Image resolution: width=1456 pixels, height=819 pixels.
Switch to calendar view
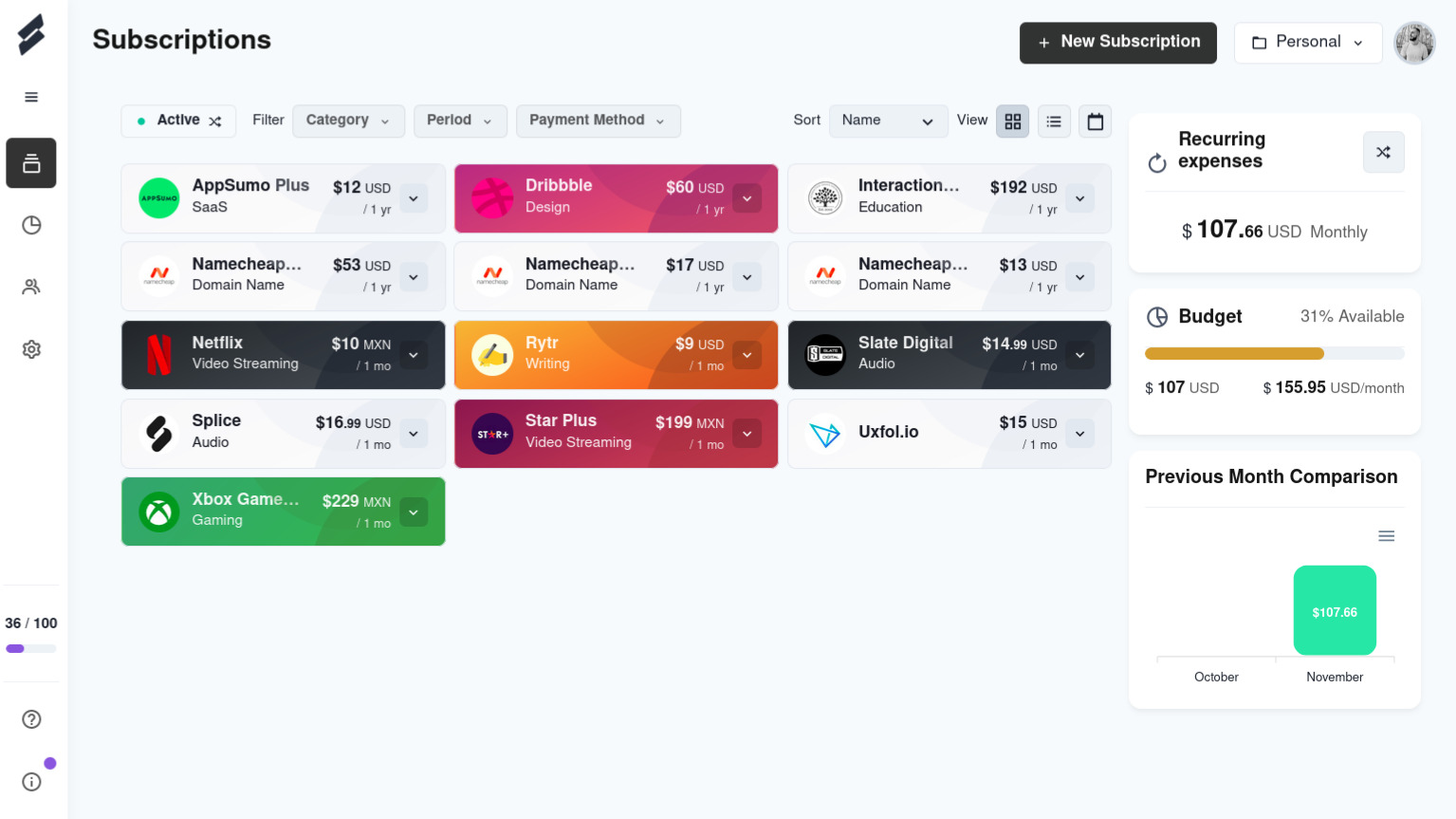tap(1094, 121)
